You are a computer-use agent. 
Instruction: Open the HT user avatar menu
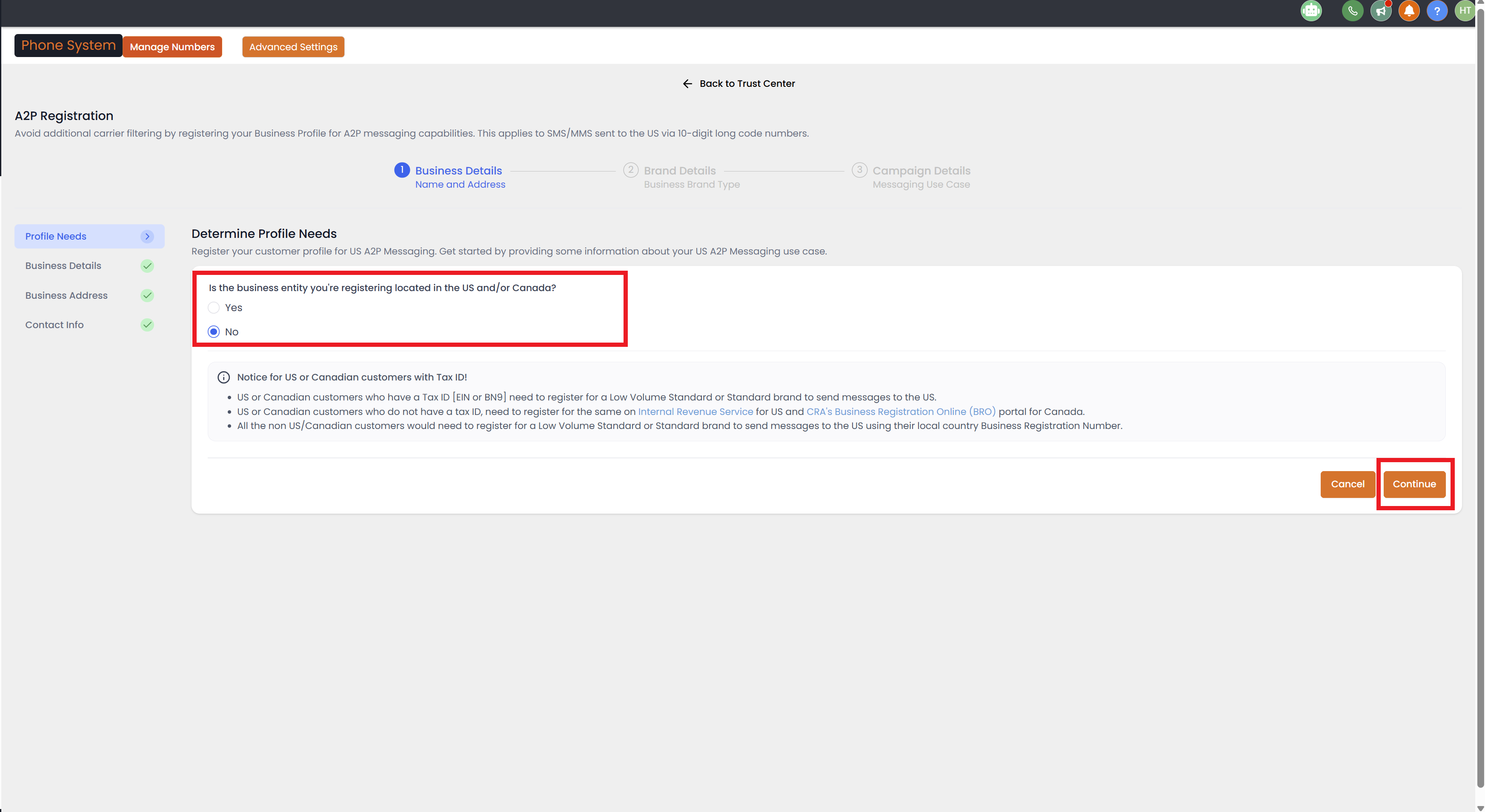click(x=1464, y=11)
